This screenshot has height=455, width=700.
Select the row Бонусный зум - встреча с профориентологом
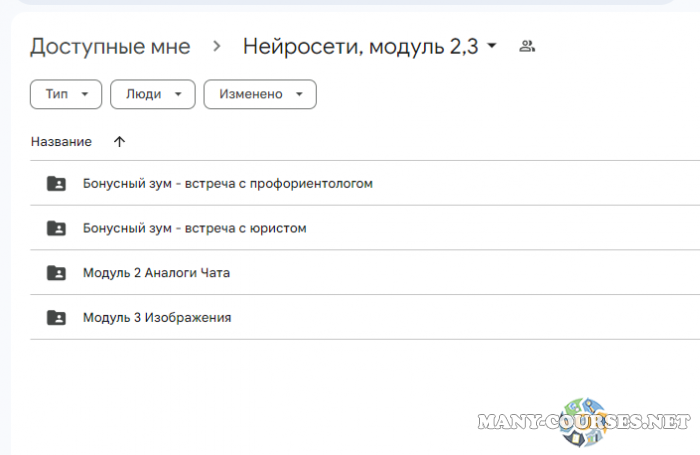pyautogui.click(x=227, y=184)
